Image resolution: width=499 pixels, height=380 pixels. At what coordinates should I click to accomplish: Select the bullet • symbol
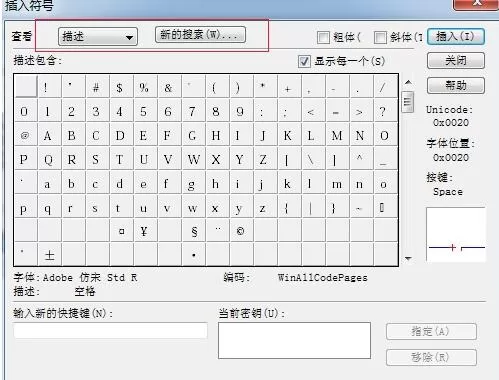click(x=194, y=255)
